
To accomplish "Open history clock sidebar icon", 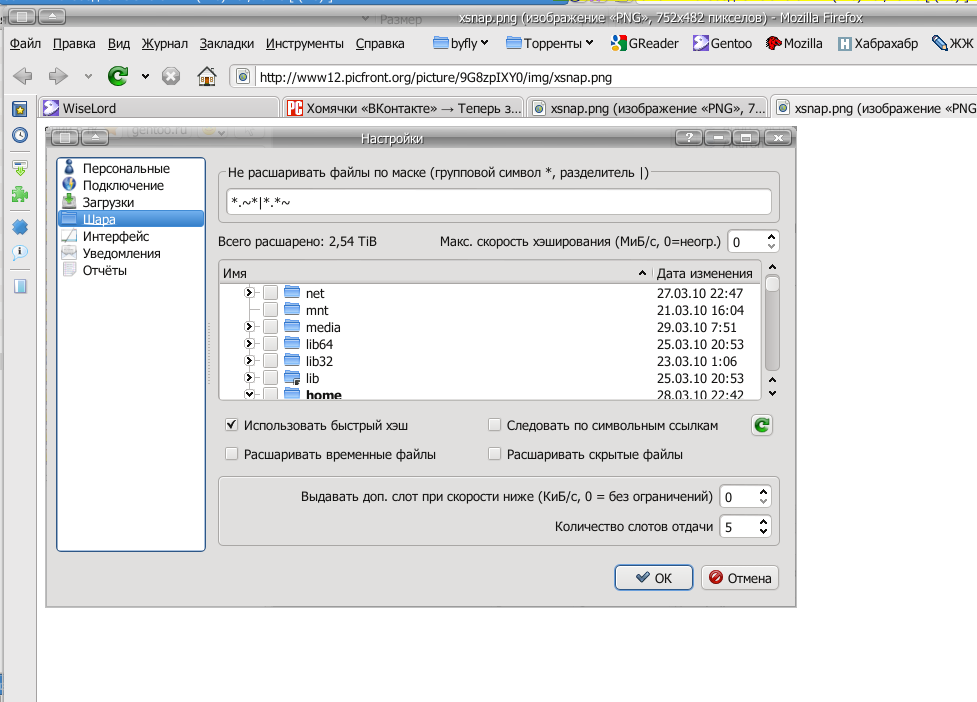I will click(20, 135).
